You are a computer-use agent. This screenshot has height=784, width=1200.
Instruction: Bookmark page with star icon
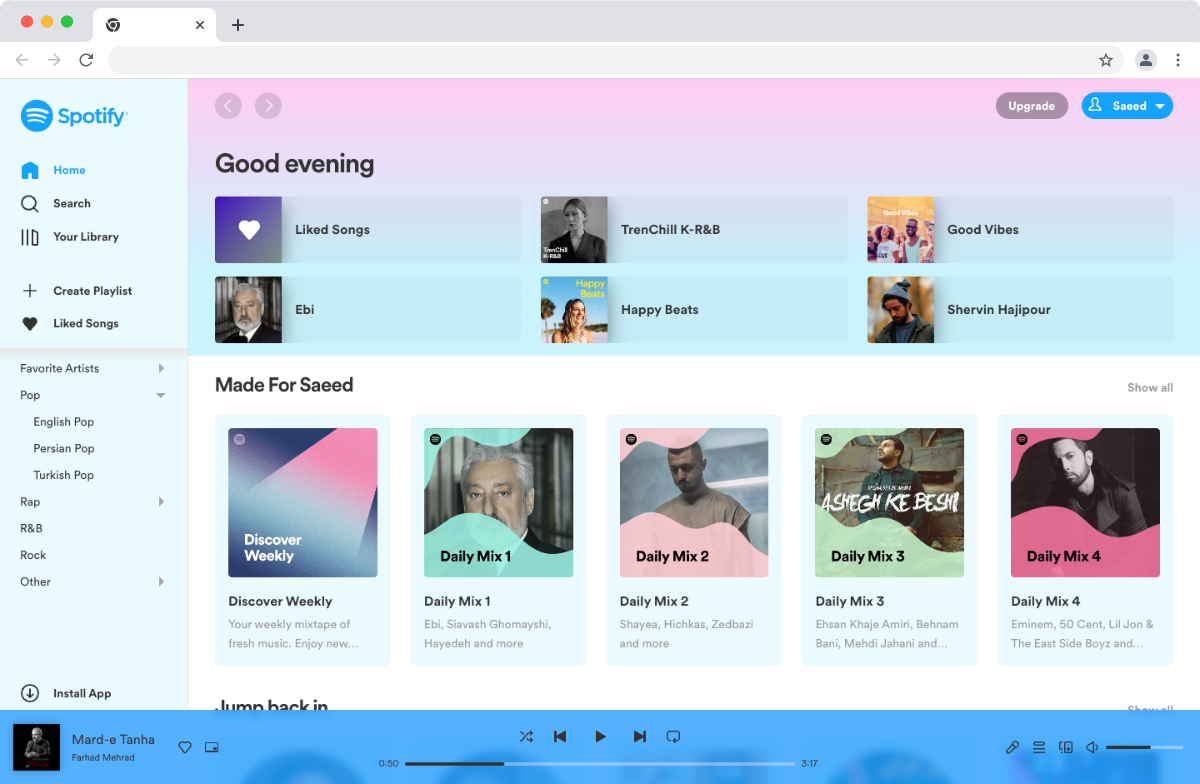(1106, 60)
